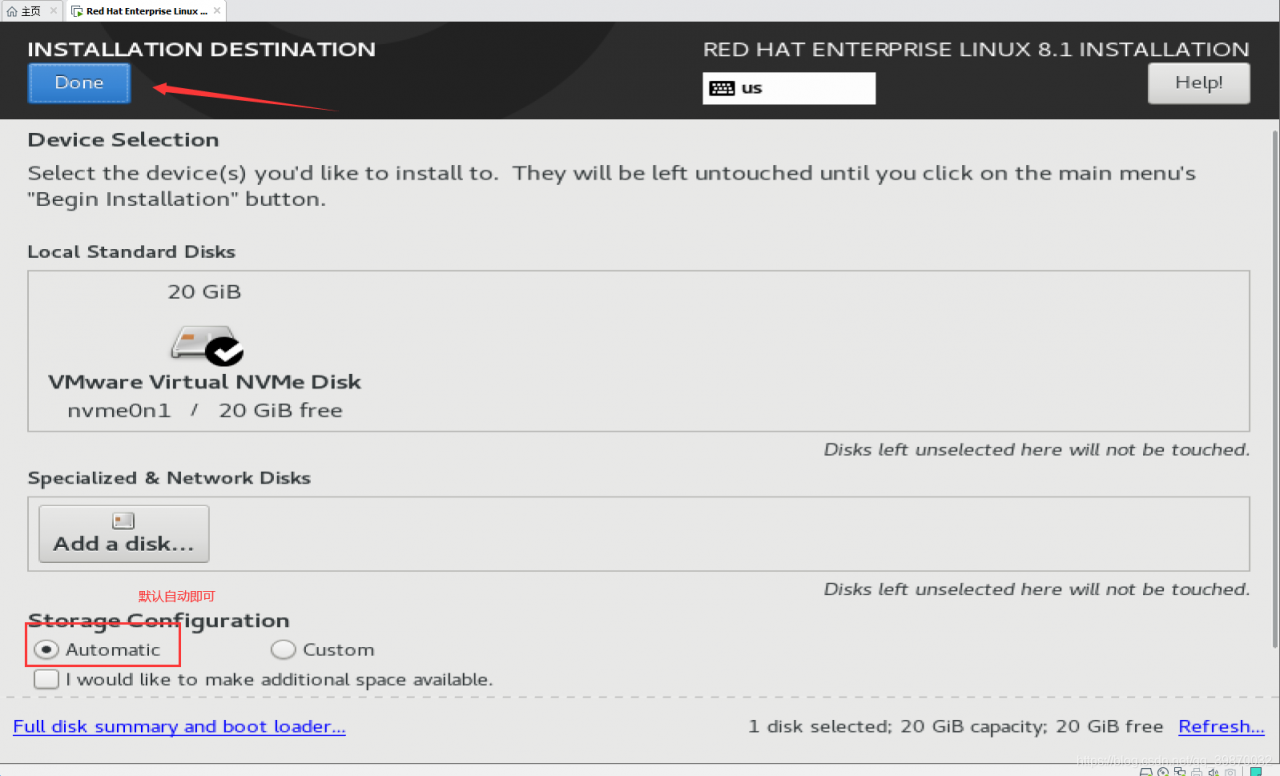Viewport: 1280px width, 776px height.
Task: Click the network adapter status icon
Action: (x=1180, y=772)
